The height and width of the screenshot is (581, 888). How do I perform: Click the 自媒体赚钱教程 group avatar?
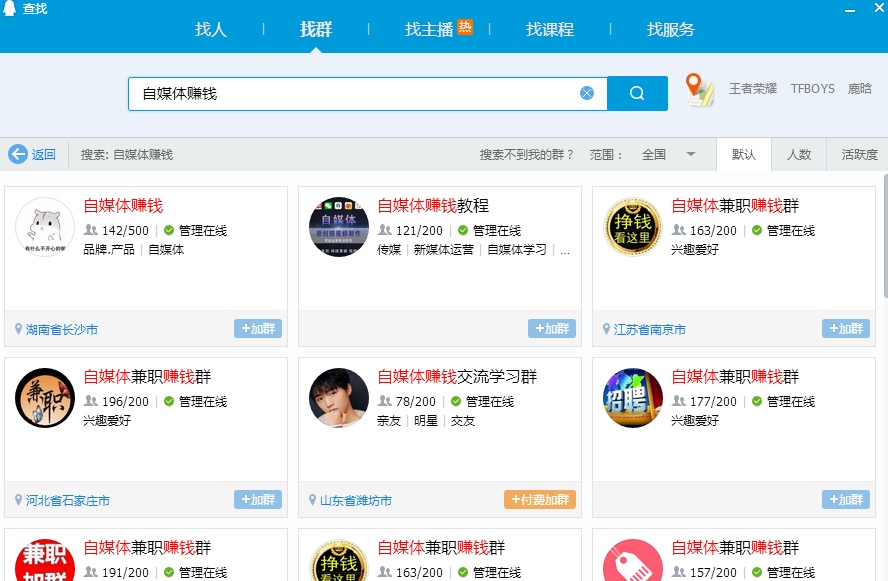coord(339,228)
